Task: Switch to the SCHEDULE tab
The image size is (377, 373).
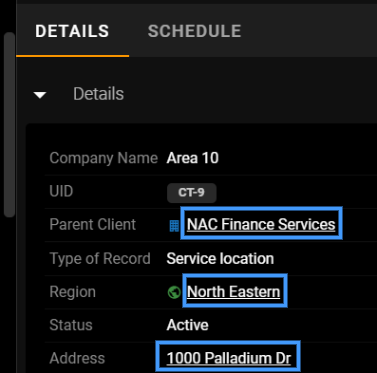Action: click(194, 31)
